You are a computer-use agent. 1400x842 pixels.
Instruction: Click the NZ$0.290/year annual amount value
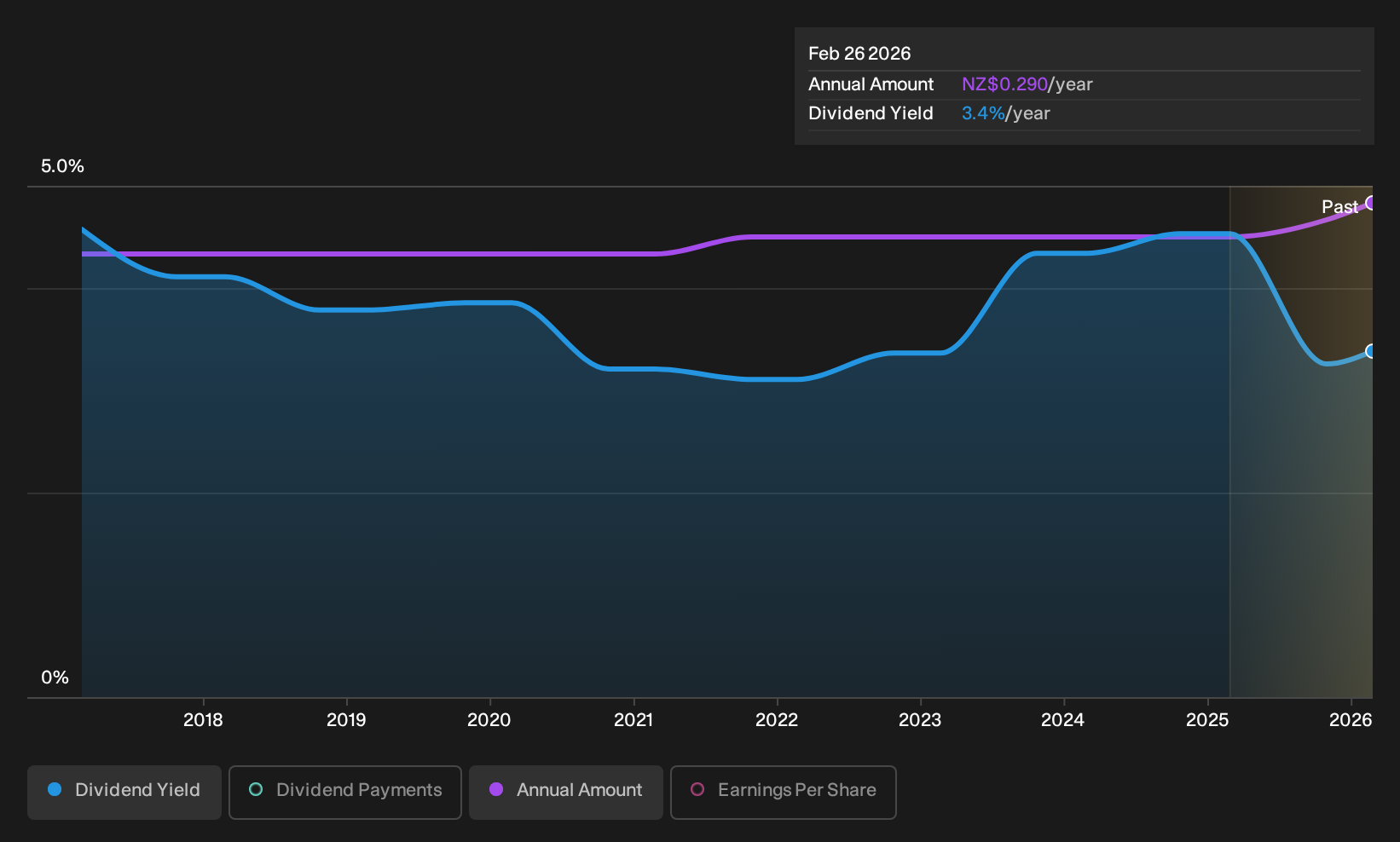[1027, 84]
